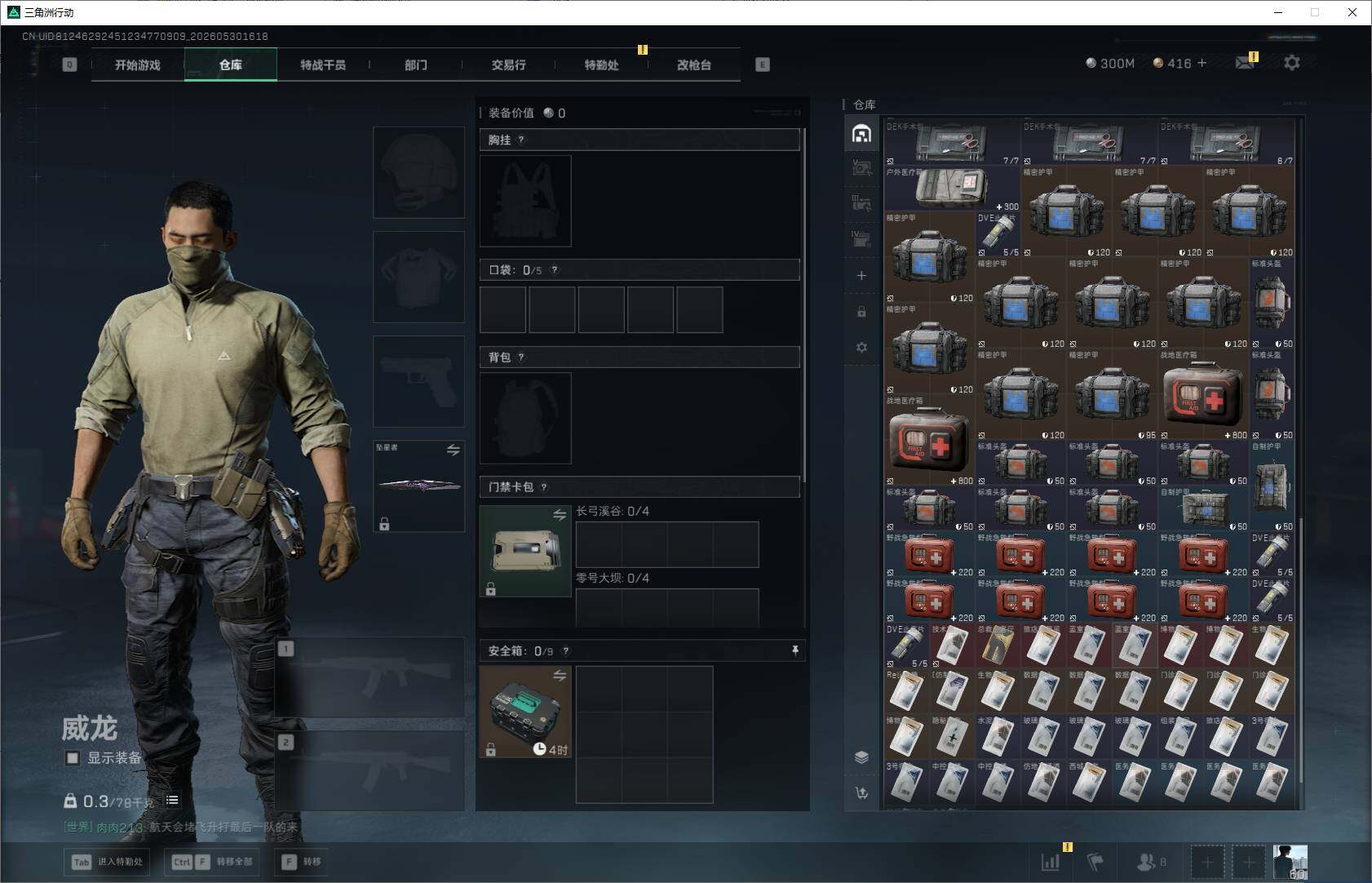Switch to 改枪台 tab

tap(694, 64)
